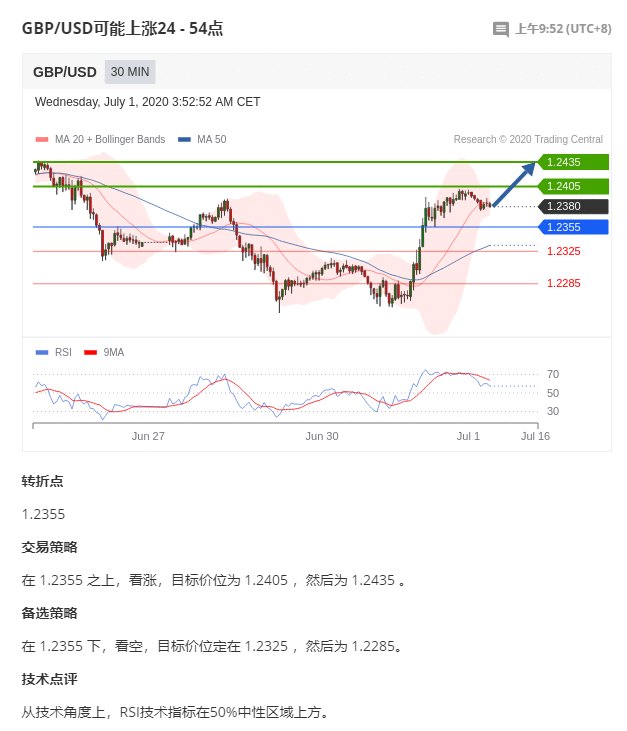Click the RSI legend text
The image size is (627, 731).
[x=63, y=352]
